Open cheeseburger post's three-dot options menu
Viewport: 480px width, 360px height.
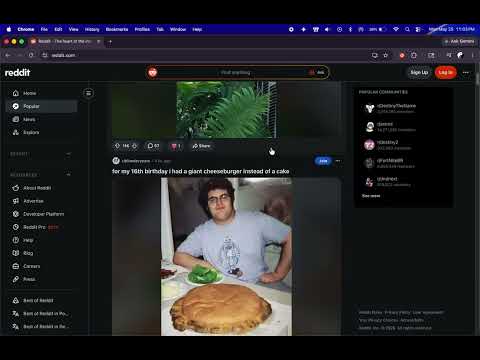338,161
